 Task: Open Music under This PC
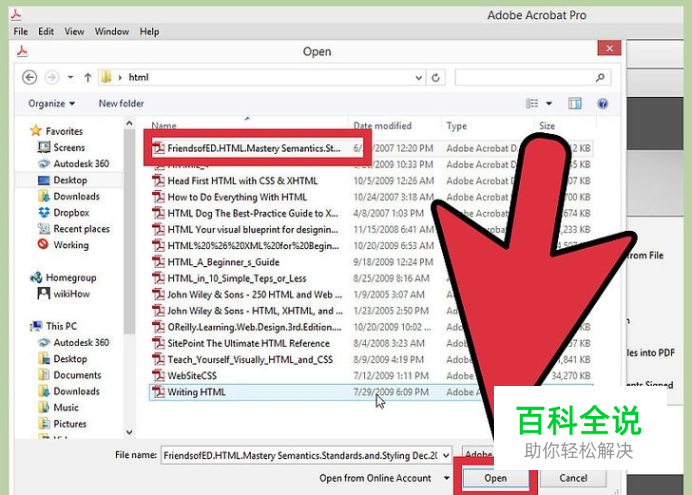coord(66,408)
